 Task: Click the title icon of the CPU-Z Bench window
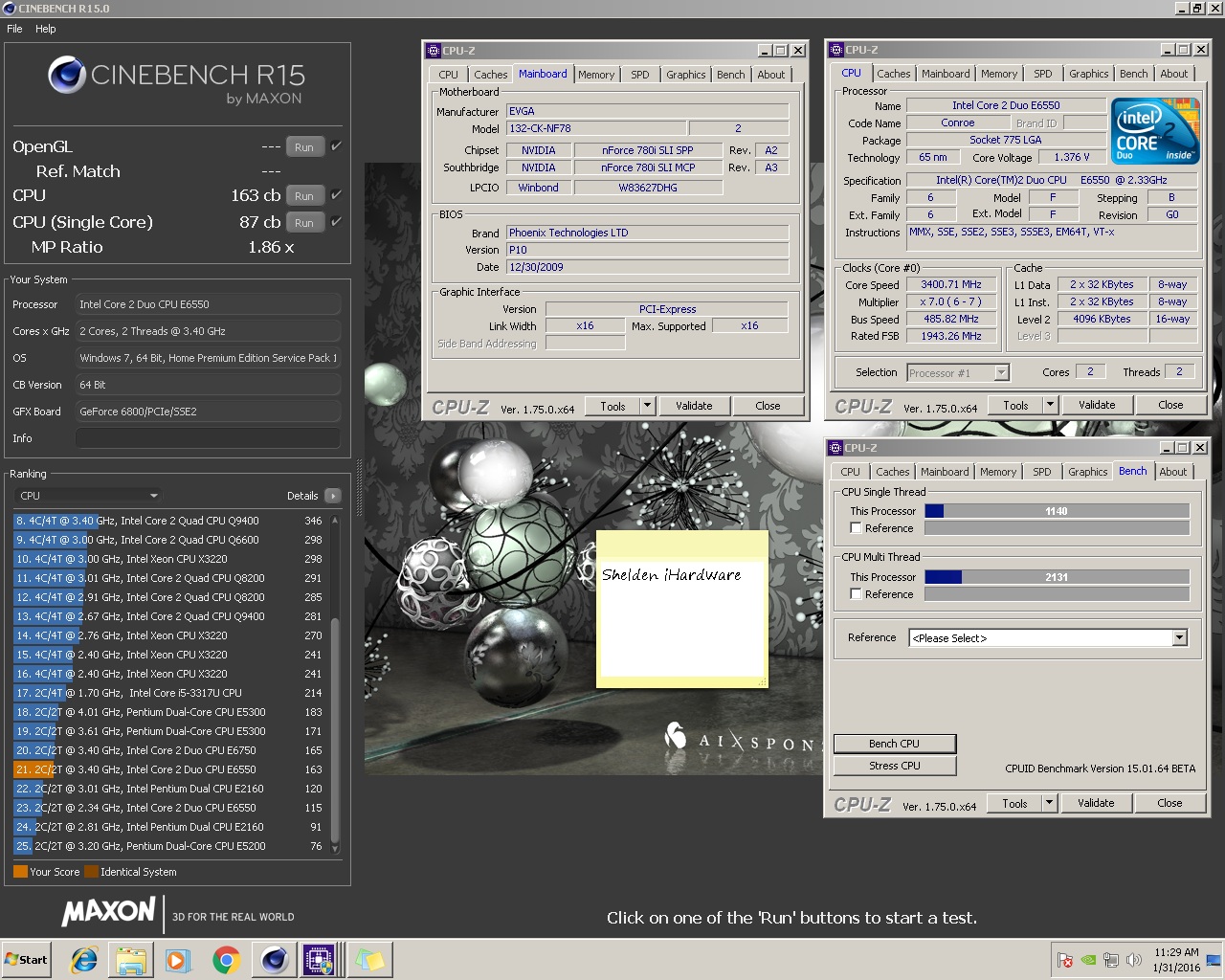[x=835, y=448]
